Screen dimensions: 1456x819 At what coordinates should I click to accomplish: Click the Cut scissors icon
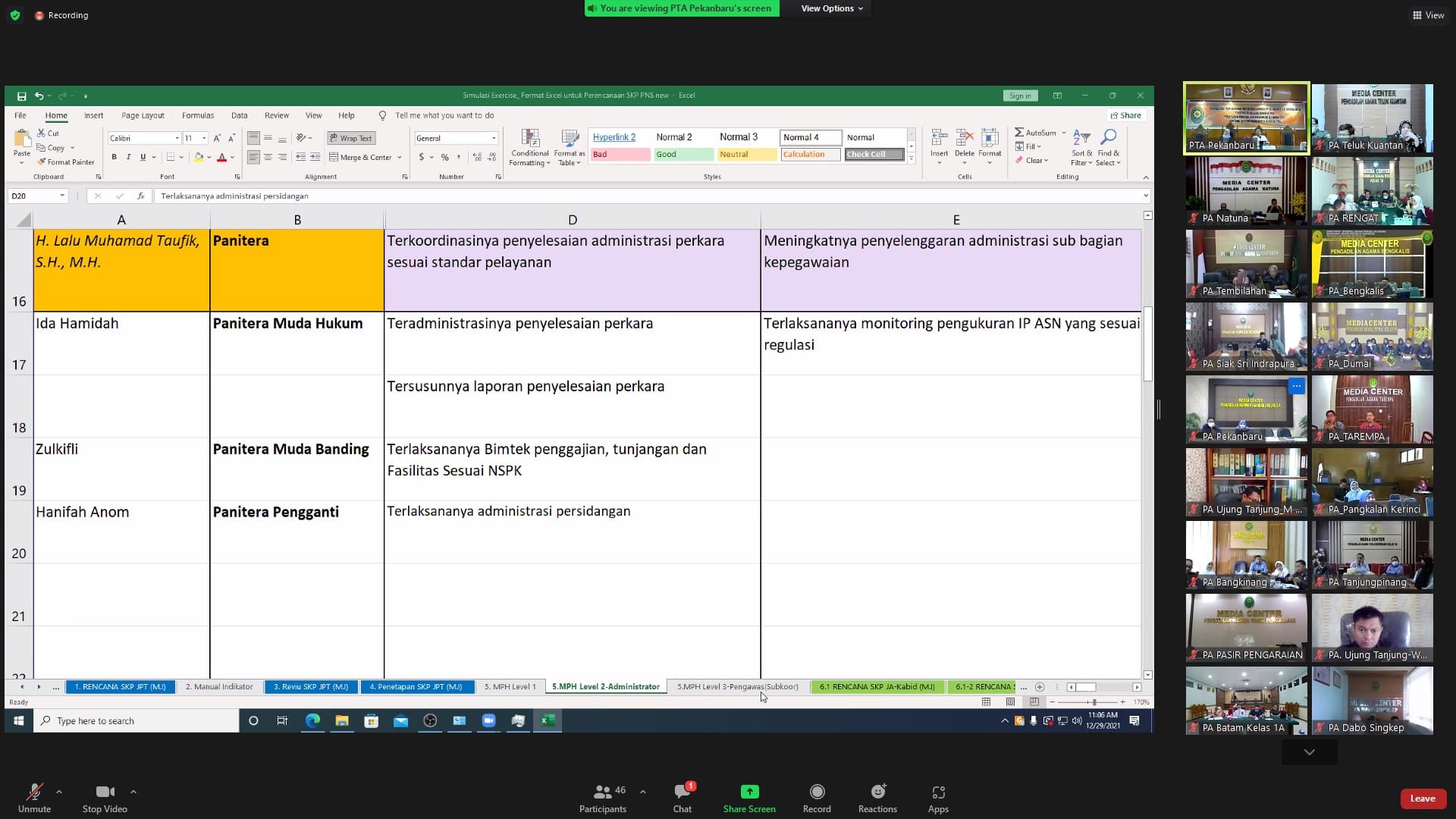click(x=42, y=133)
